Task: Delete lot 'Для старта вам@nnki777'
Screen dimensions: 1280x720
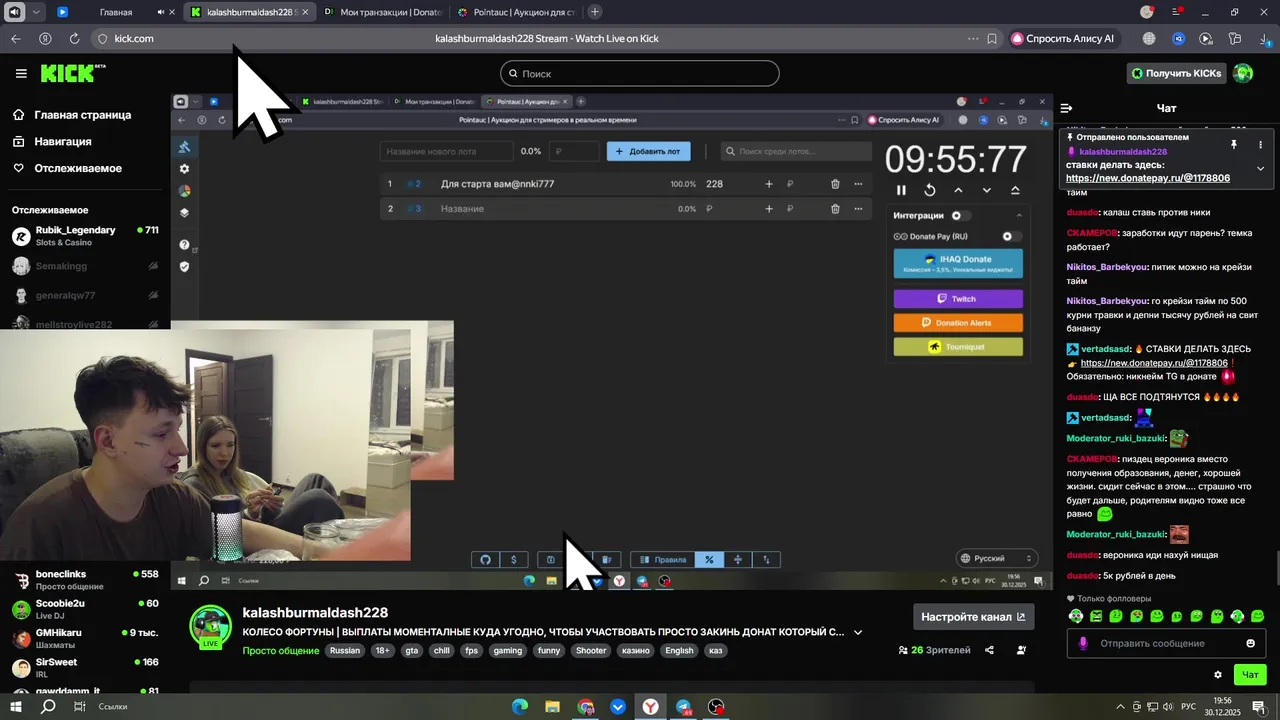Action: pyautogui.click(x=835, y=184)
